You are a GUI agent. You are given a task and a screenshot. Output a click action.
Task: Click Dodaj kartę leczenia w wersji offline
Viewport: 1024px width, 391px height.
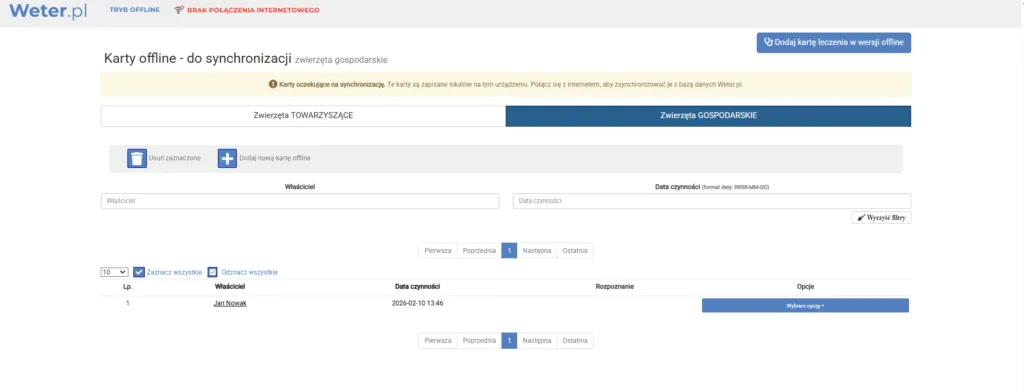(834, 42)
